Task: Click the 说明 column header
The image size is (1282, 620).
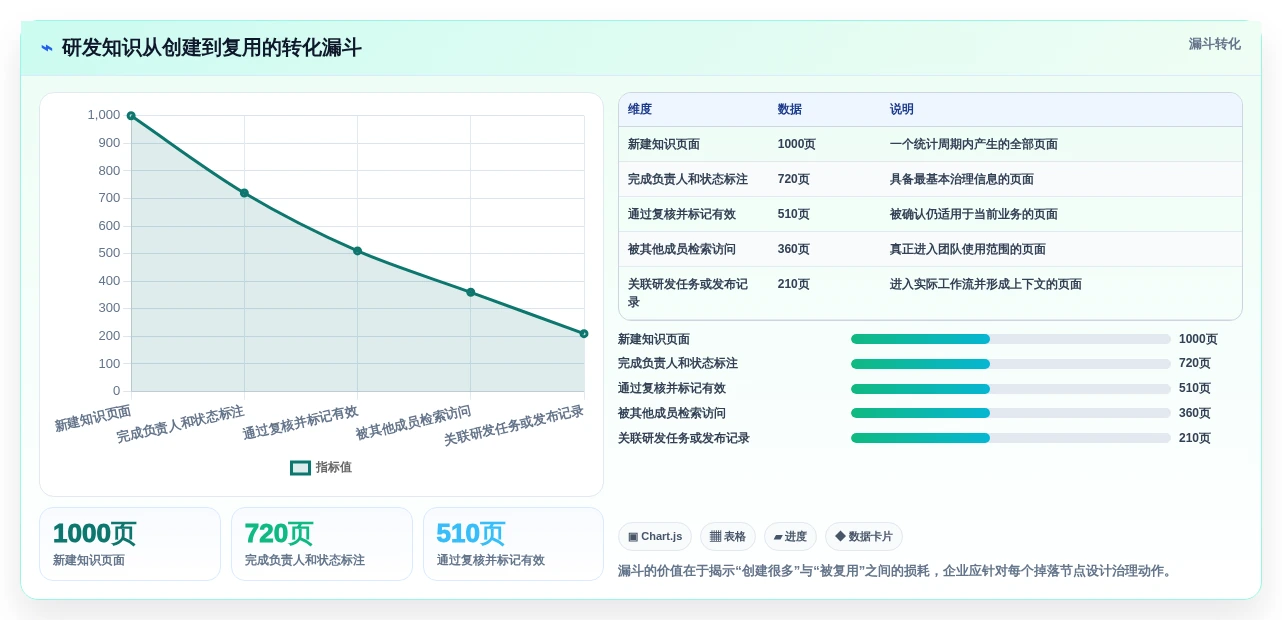Action: pyautogui.click(x=902, y=109)
